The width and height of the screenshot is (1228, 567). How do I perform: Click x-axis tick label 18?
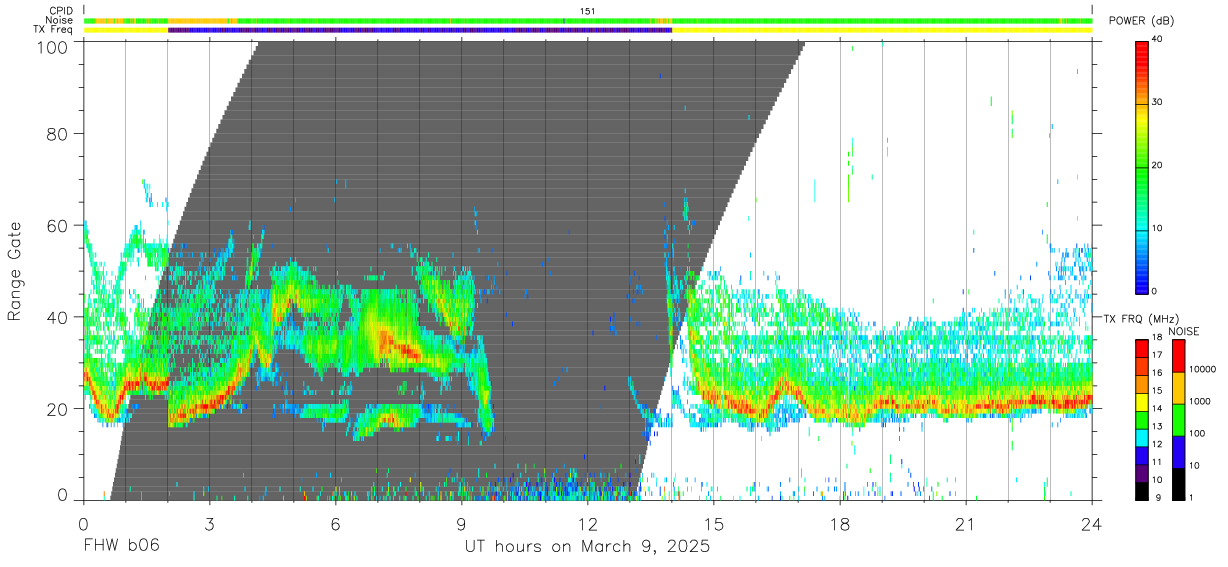(x=840, y=523)
